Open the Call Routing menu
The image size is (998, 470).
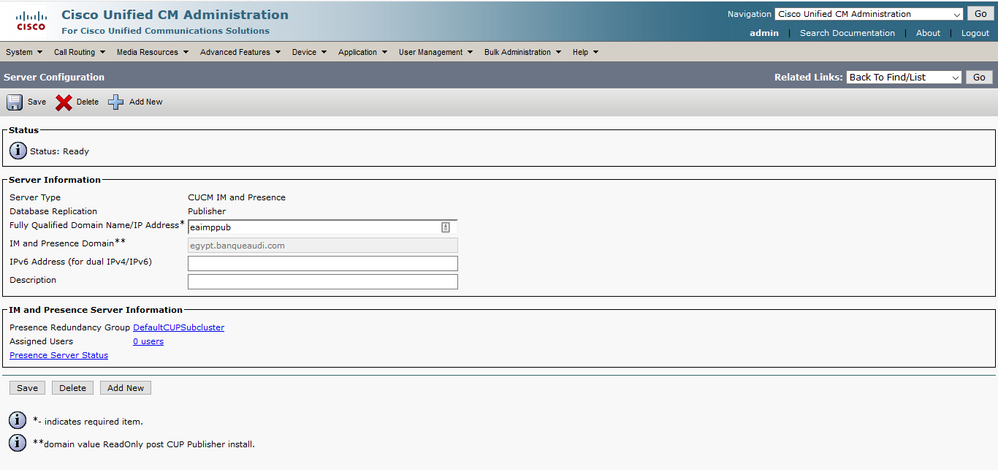80,52
